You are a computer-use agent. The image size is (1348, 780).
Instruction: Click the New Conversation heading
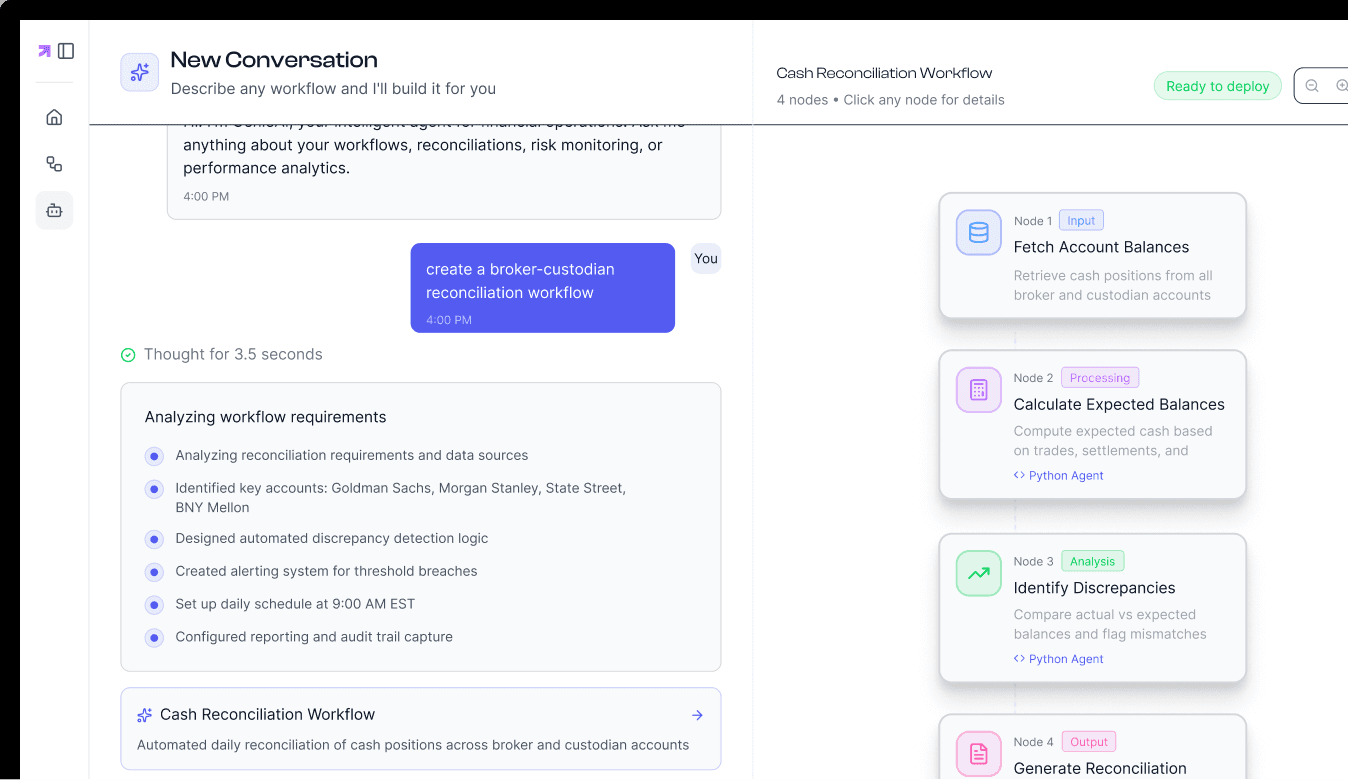click(274, 60)
